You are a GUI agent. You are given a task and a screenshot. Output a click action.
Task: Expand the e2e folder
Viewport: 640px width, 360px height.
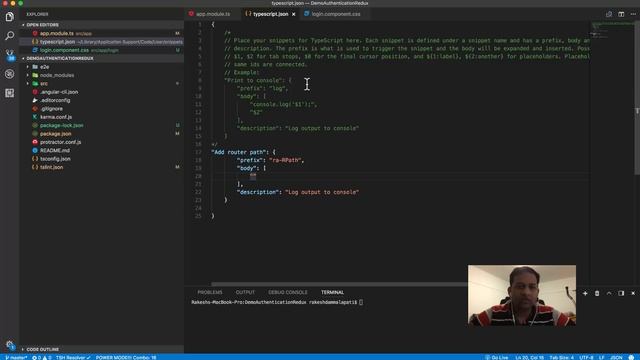tap(102, 67)
